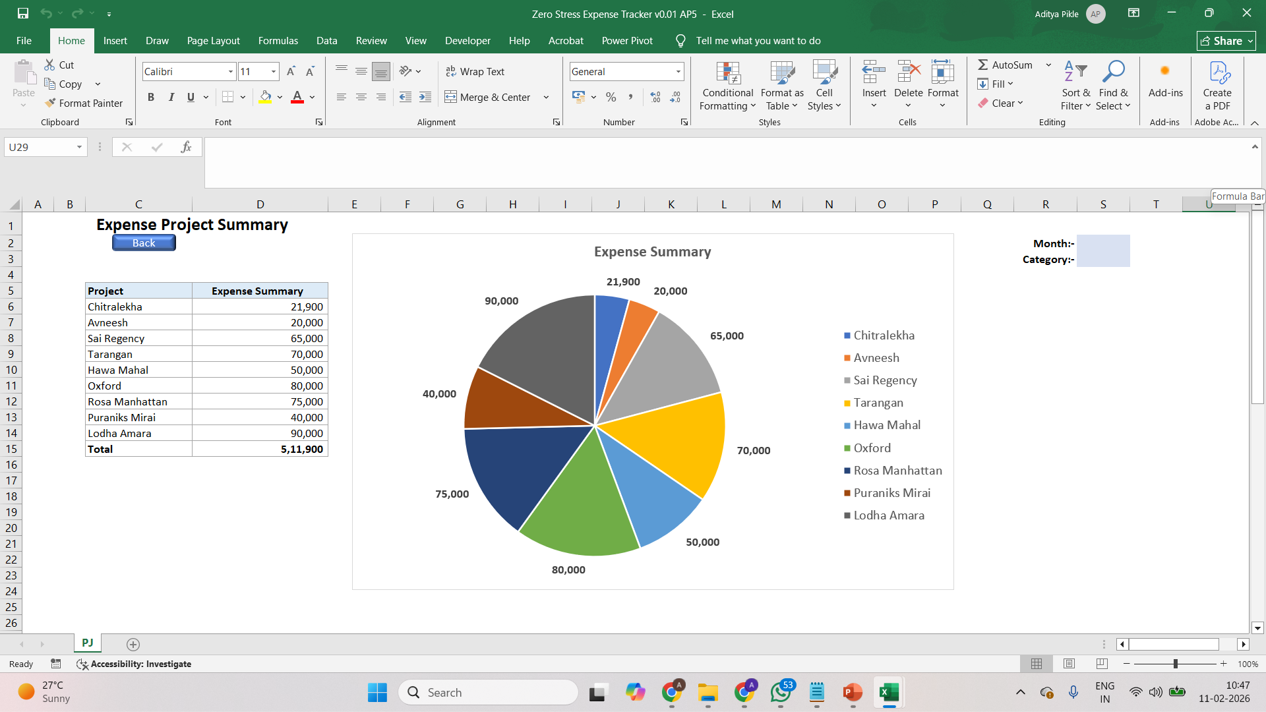Toggle Italic text formatting
Screen dimensions: 1266x712
171,98
